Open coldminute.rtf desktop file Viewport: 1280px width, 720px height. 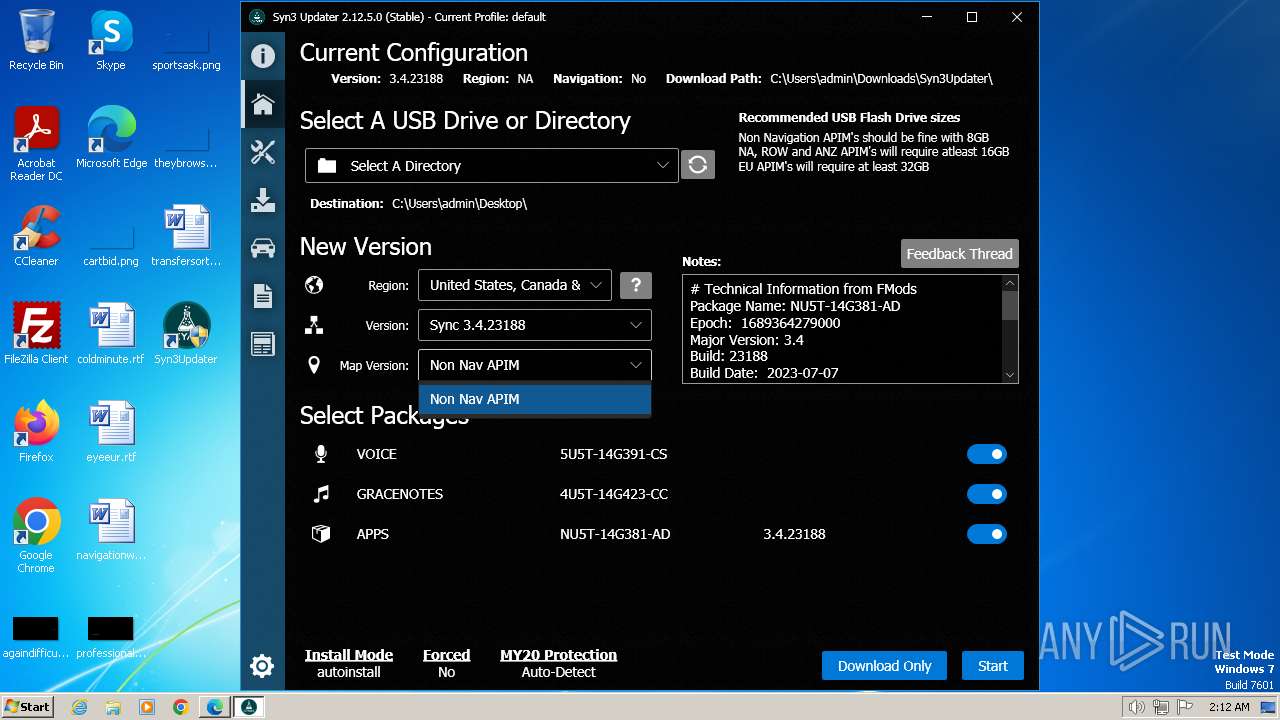tap(111, 334)
